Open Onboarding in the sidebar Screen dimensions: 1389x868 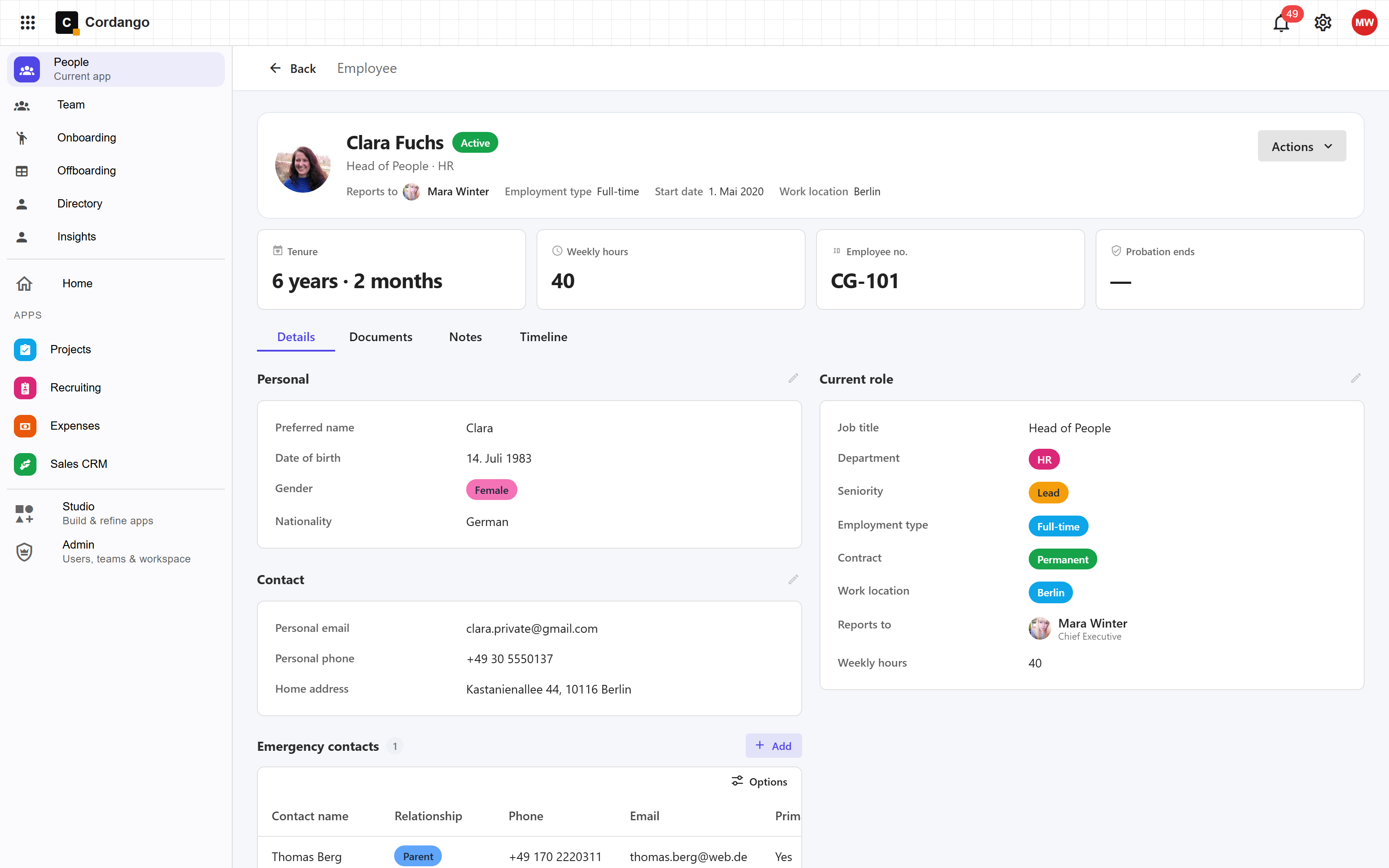tap(115, 138)
